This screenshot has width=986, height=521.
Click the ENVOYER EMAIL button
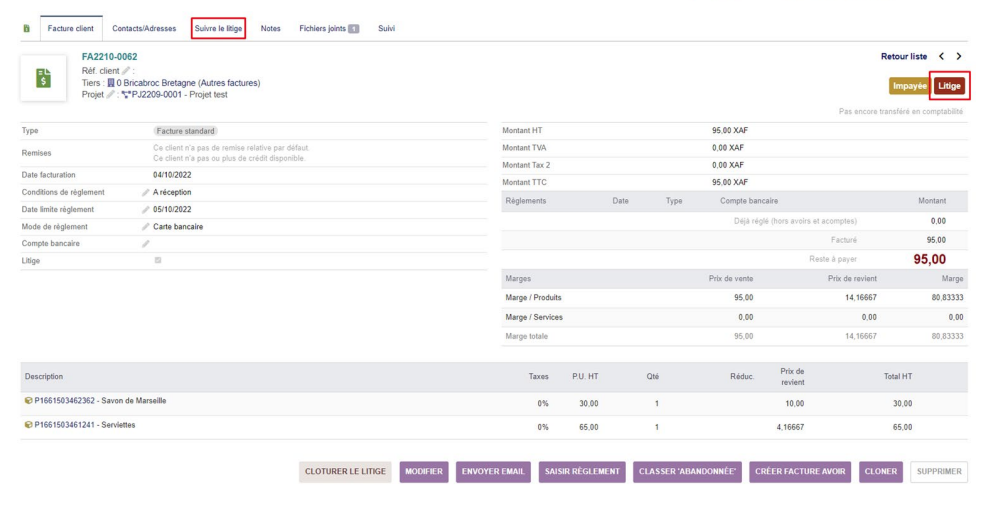493,472
